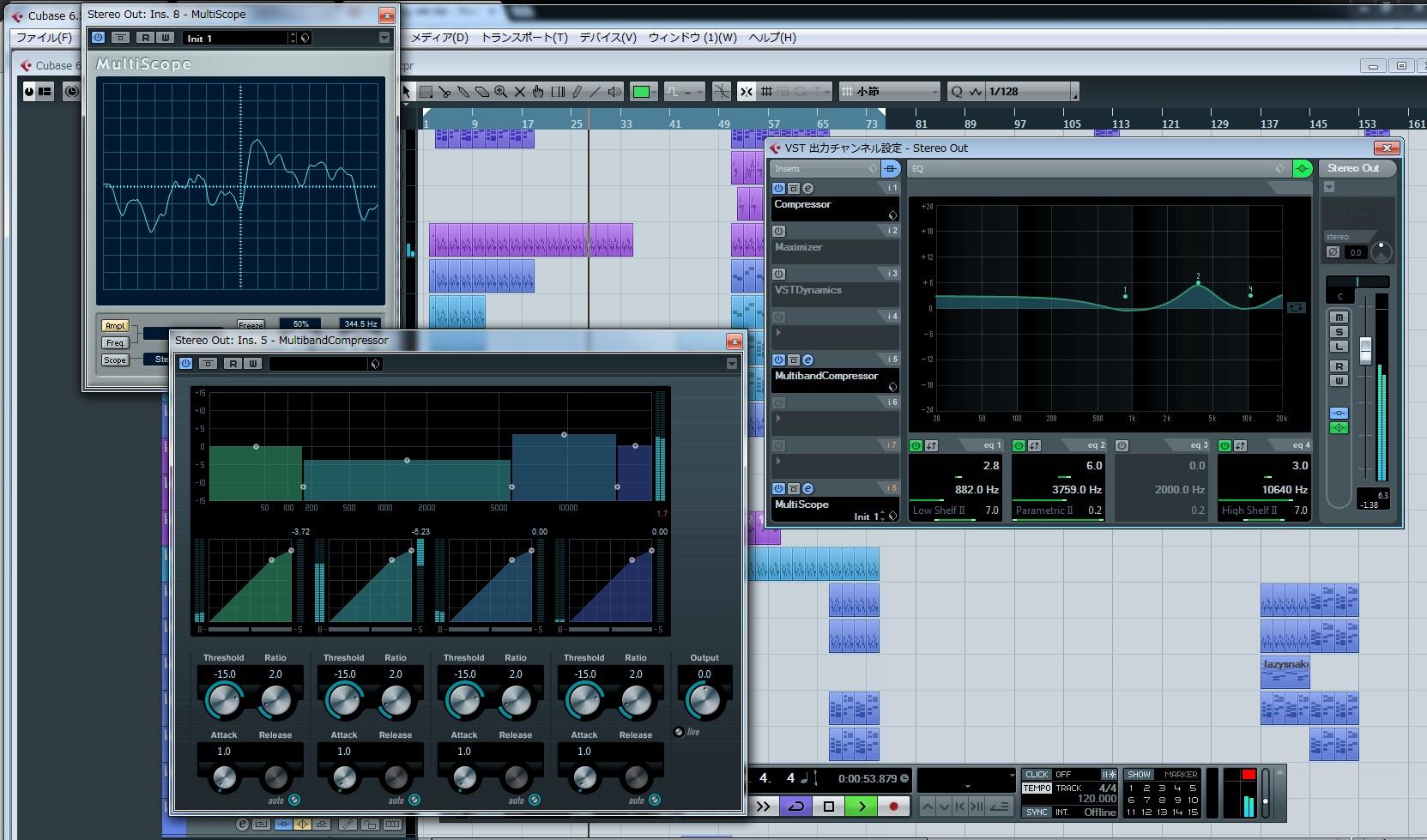Enable the Maximizer insert power button
This screenshot has width=1427, height=840.
pos(779,231)
